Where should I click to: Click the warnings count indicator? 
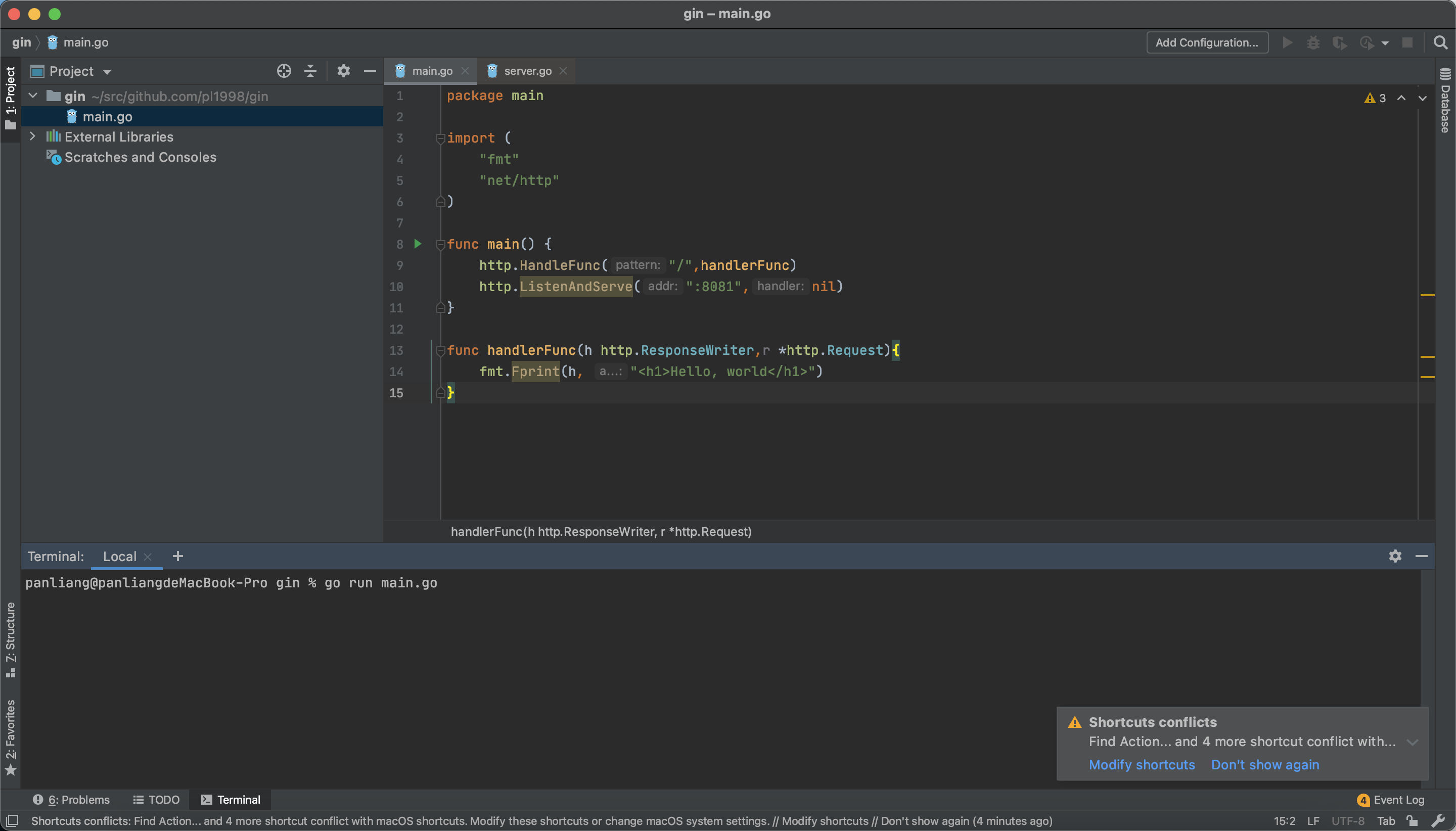[x=1375, y=98]
